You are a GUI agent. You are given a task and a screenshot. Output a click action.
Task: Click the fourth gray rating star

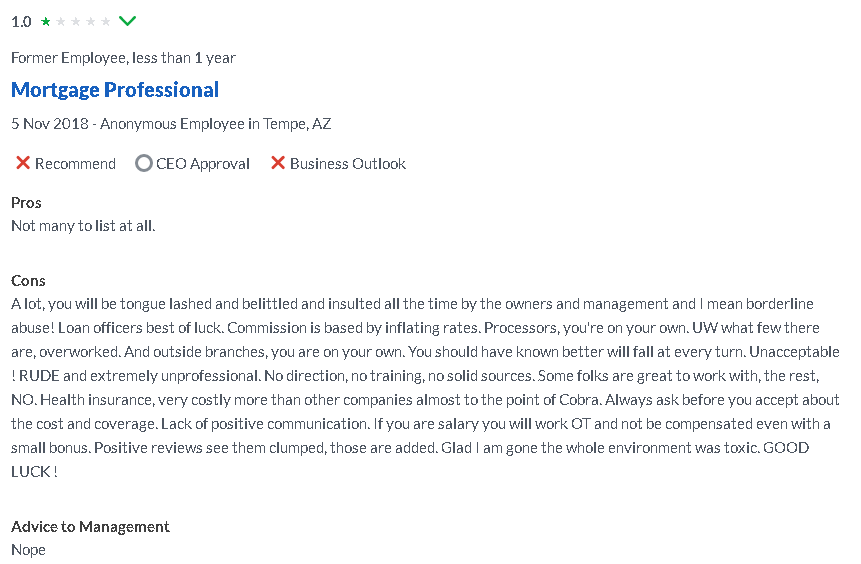click(x=91, y=21)
